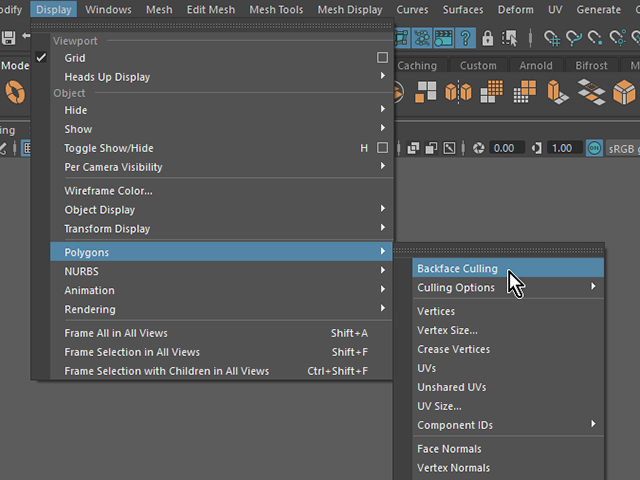The image size is (640, 480).
Task: Click the diagonal arrow box viewport icon
Action: tap(449, 148)
